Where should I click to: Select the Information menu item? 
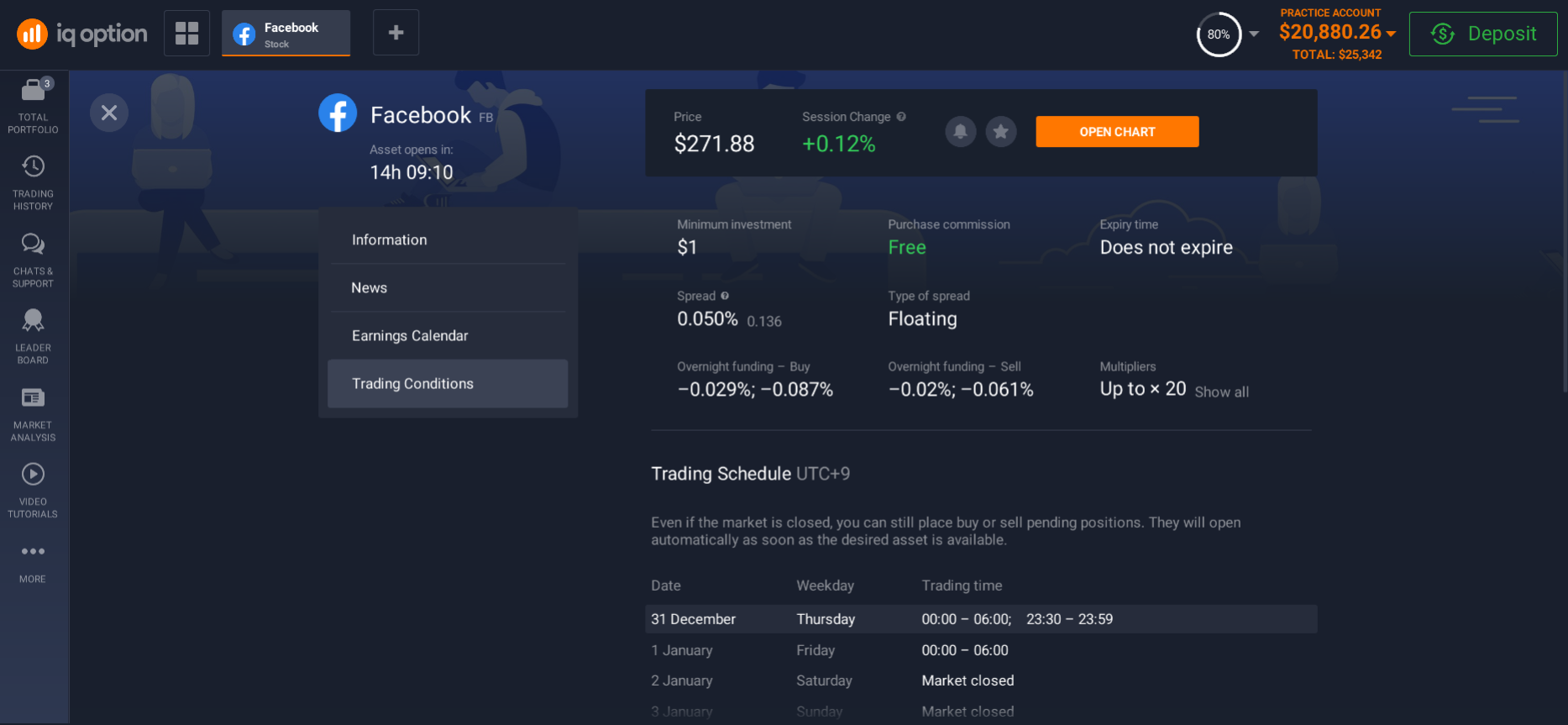(x=448, y=240)
